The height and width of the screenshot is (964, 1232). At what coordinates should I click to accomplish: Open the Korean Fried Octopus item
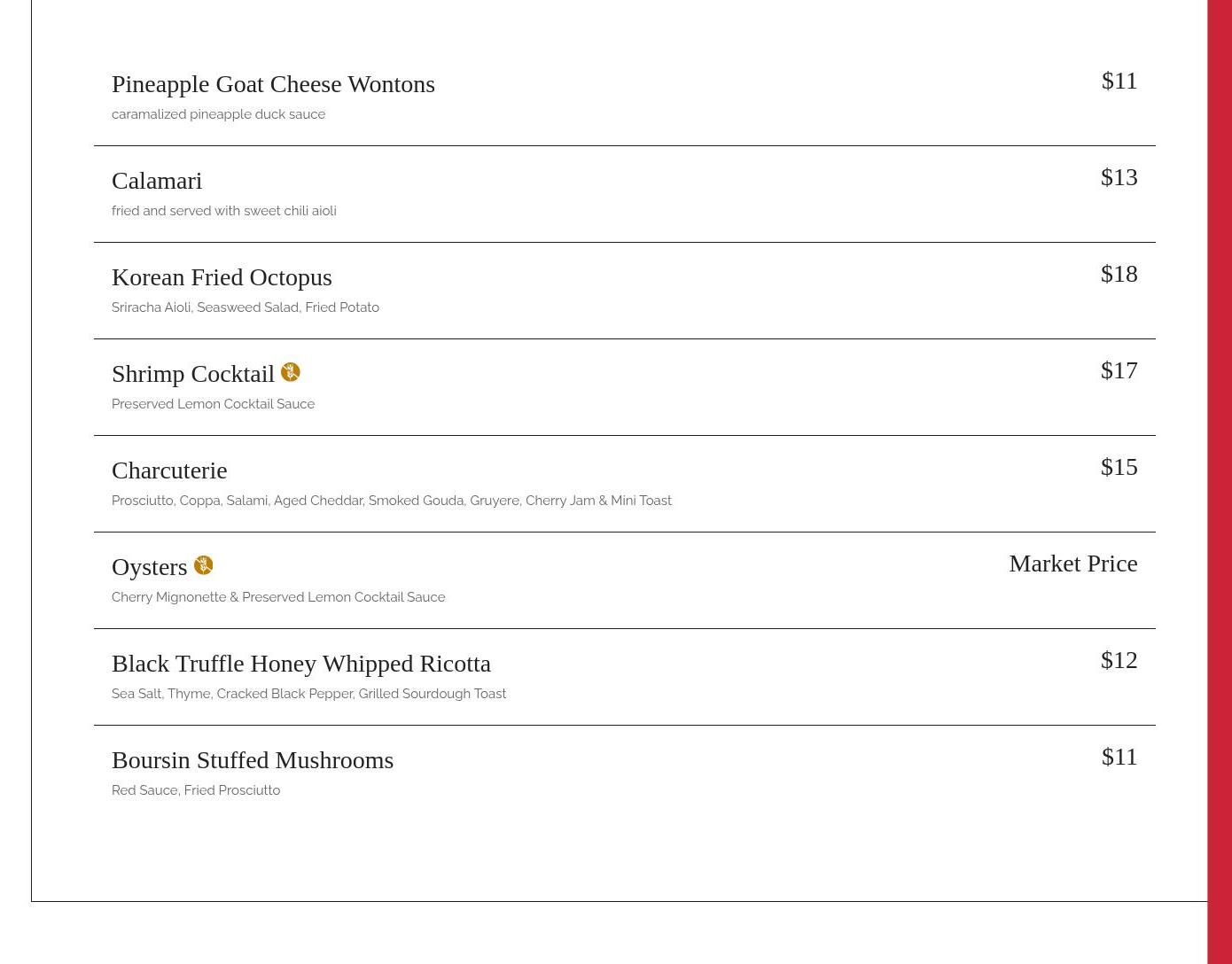pos(222,277)
